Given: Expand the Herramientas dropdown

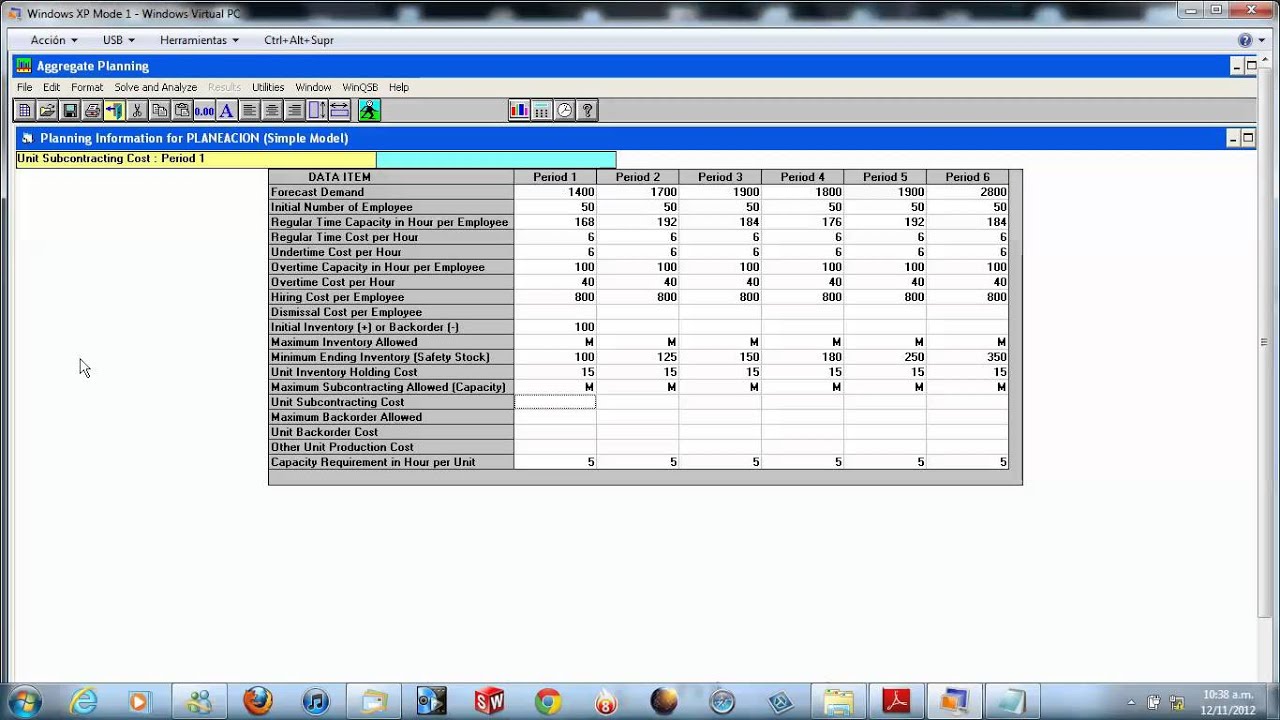Looking at the screenshot, I should 199,40.
